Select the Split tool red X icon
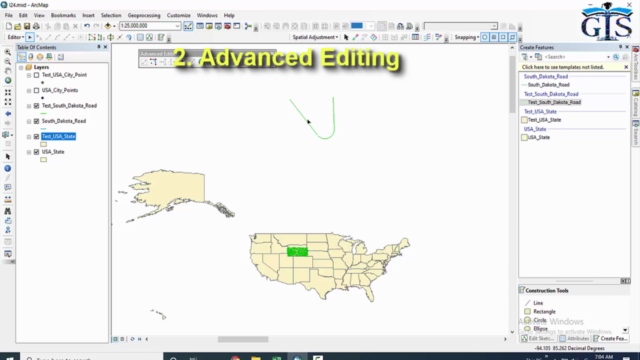The height and width of the screenshot is (360, 640). [x=120, y=37]
